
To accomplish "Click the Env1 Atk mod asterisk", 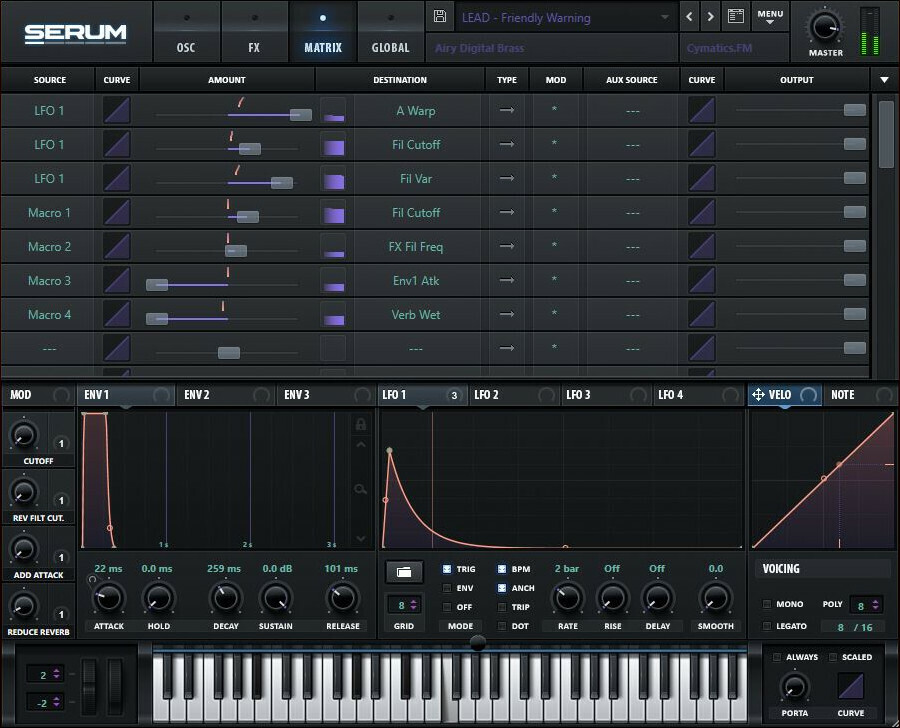I will [x=554, y=280].
